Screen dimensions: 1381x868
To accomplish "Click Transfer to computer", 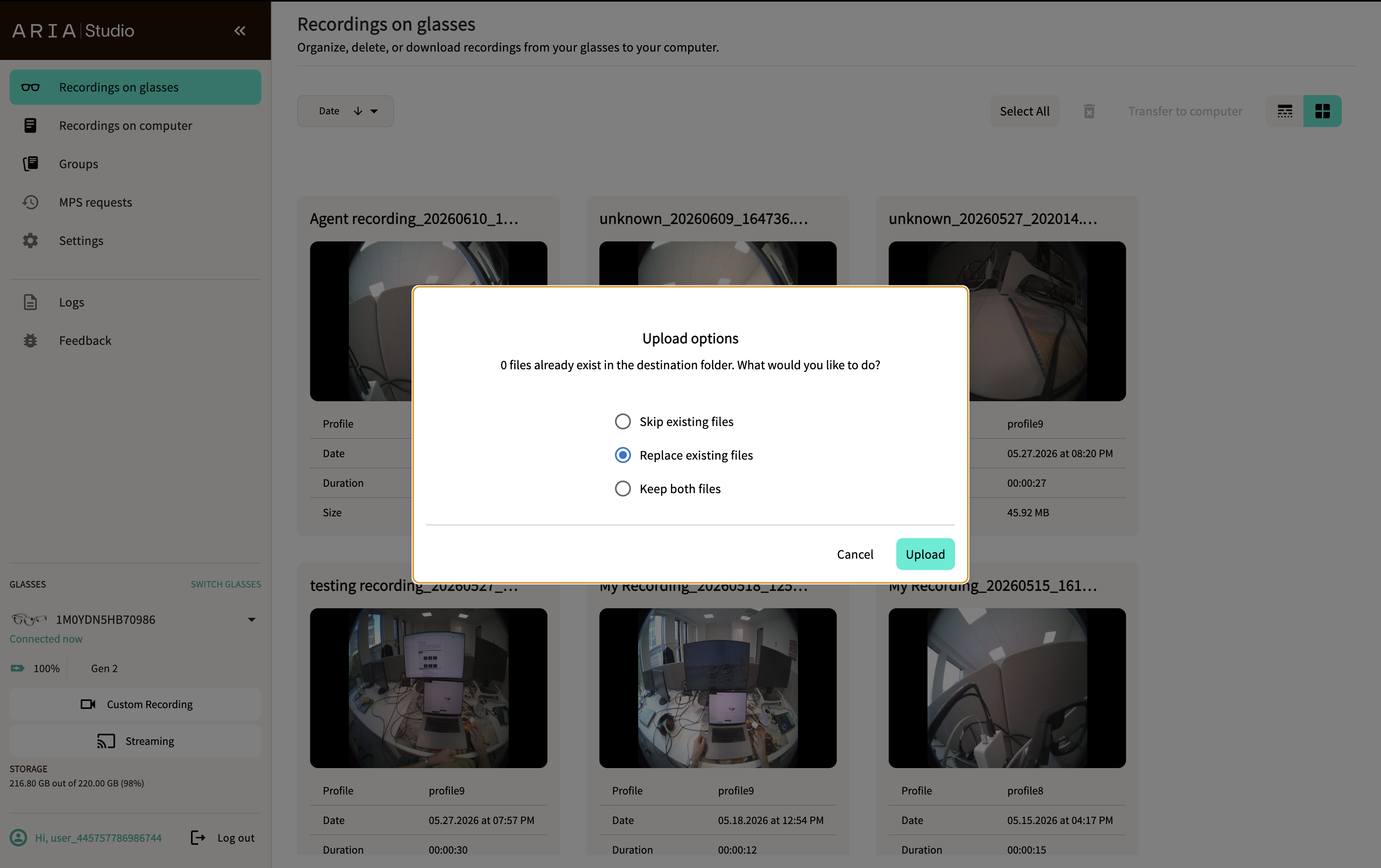I will point(1185,111).
